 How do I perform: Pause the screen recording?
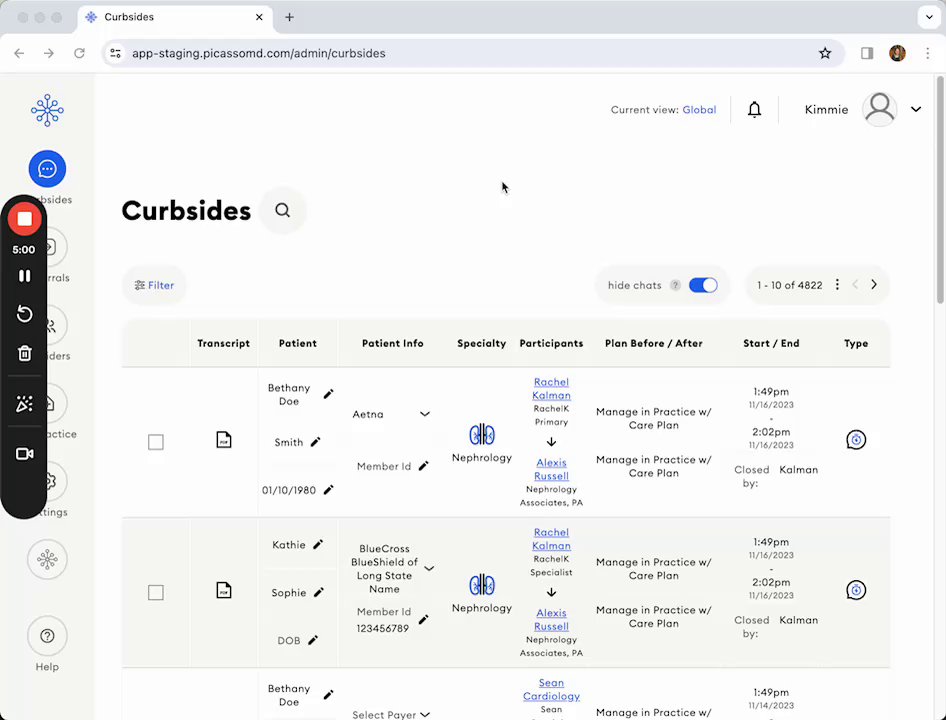coord(24,276)
